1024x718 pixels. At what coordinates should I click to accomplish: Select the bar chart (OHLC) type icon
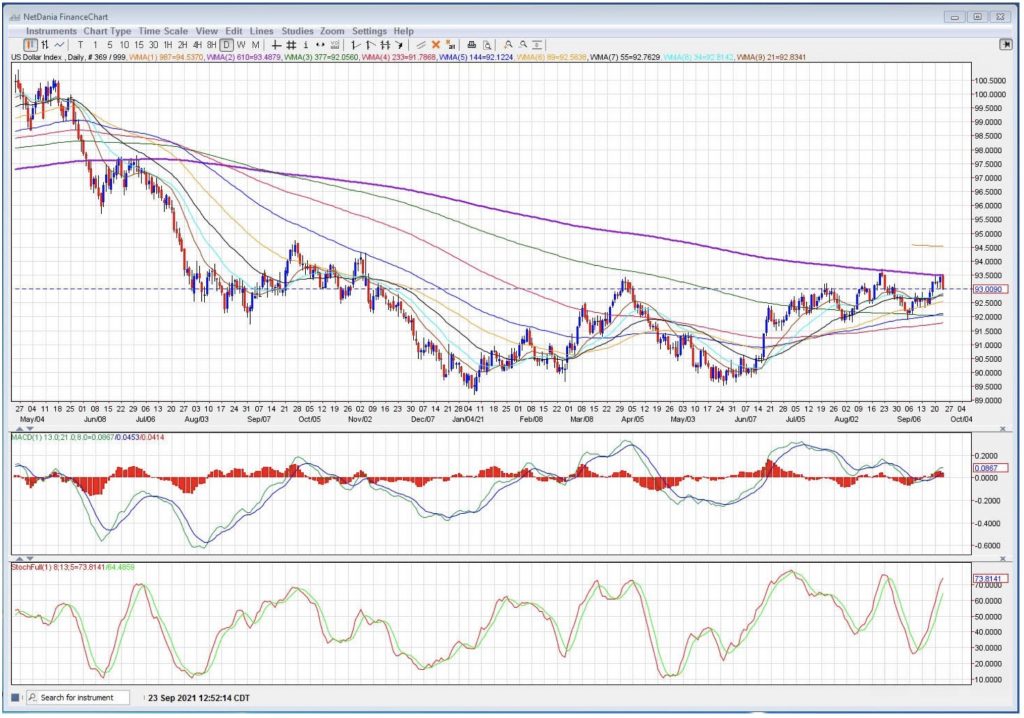[45, 45]
